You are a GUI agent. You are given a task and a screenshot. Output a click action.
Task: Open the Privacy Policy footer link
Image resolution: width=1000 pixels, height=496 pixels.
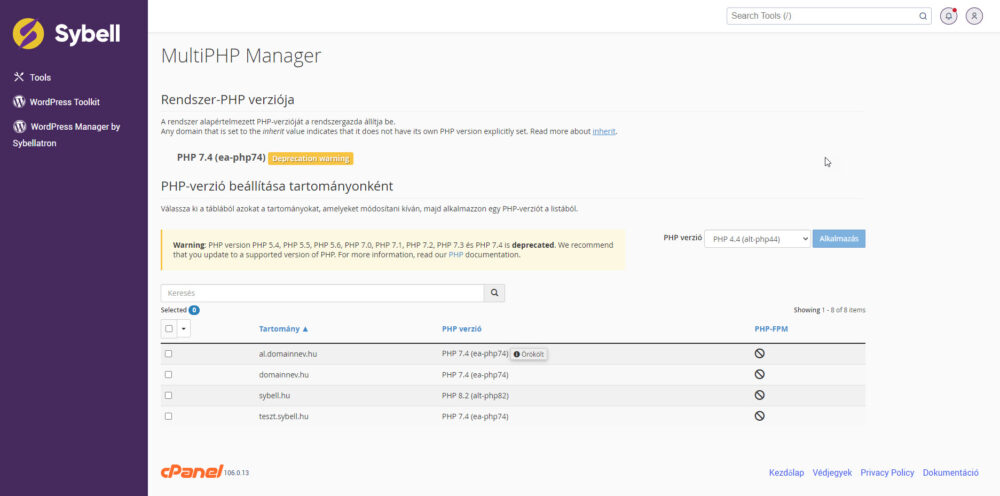[x=887, y=472]
